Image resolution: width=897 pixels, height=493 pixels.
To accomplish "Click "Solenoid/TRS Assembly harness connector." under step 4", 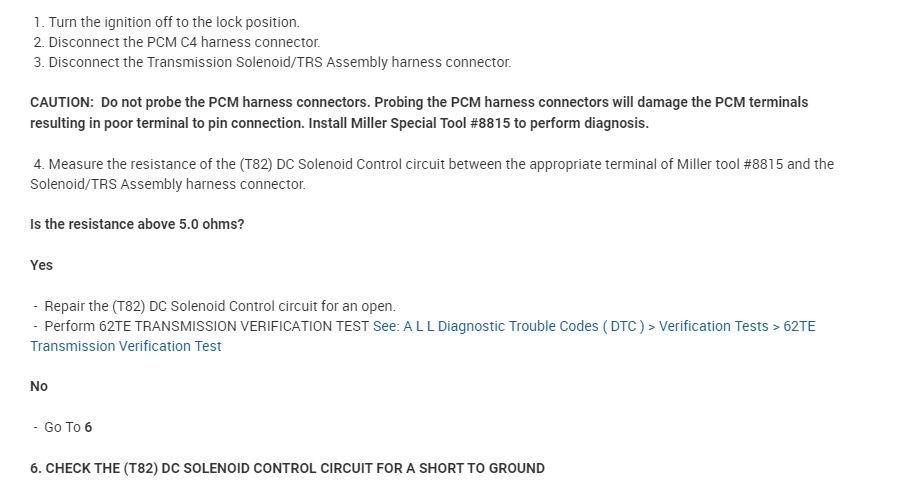I will 167,184.
